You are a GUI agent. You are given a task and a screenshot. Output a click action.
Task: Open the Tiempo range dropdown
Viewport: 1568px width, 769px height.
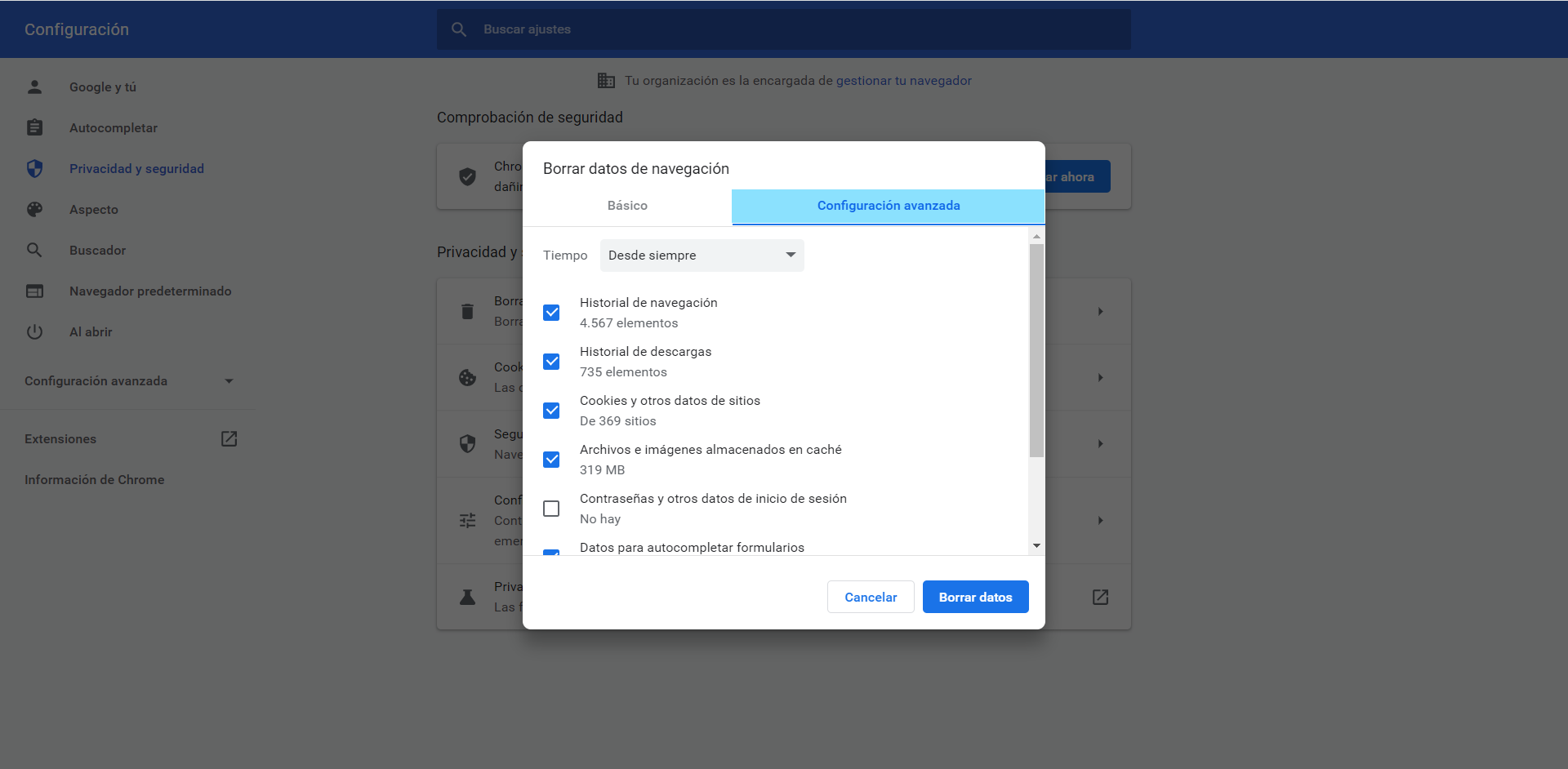[x=702, y=256]
